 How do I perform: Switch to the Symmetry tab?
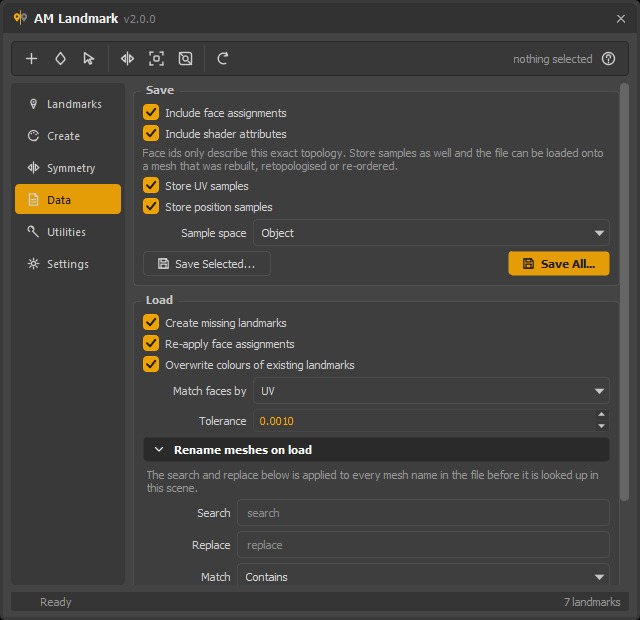tap(68, 168)
